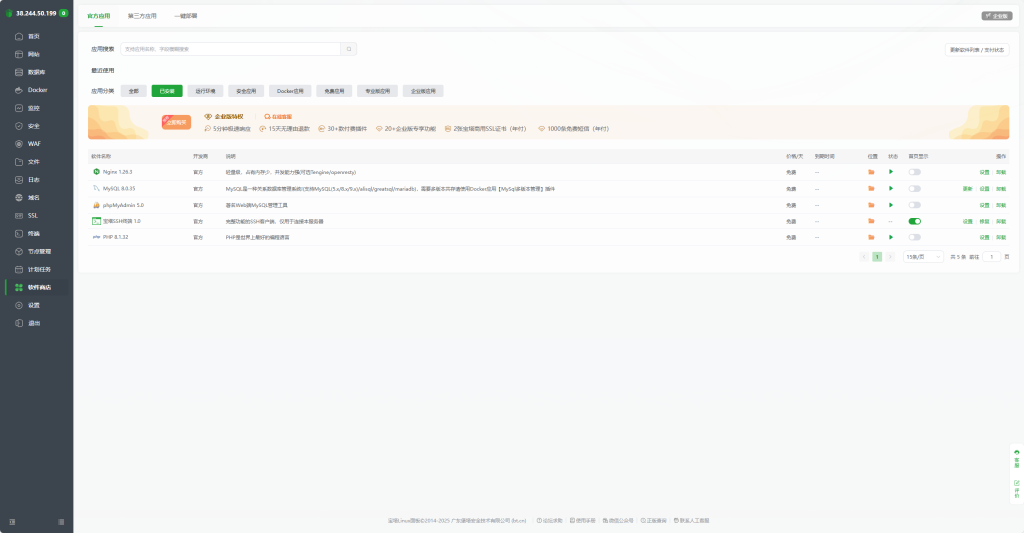Image resolution: width=1024 pixels, height=533 pixels.
Task: Open the Nginx install folder icon
Action: (x=871, y=172)
